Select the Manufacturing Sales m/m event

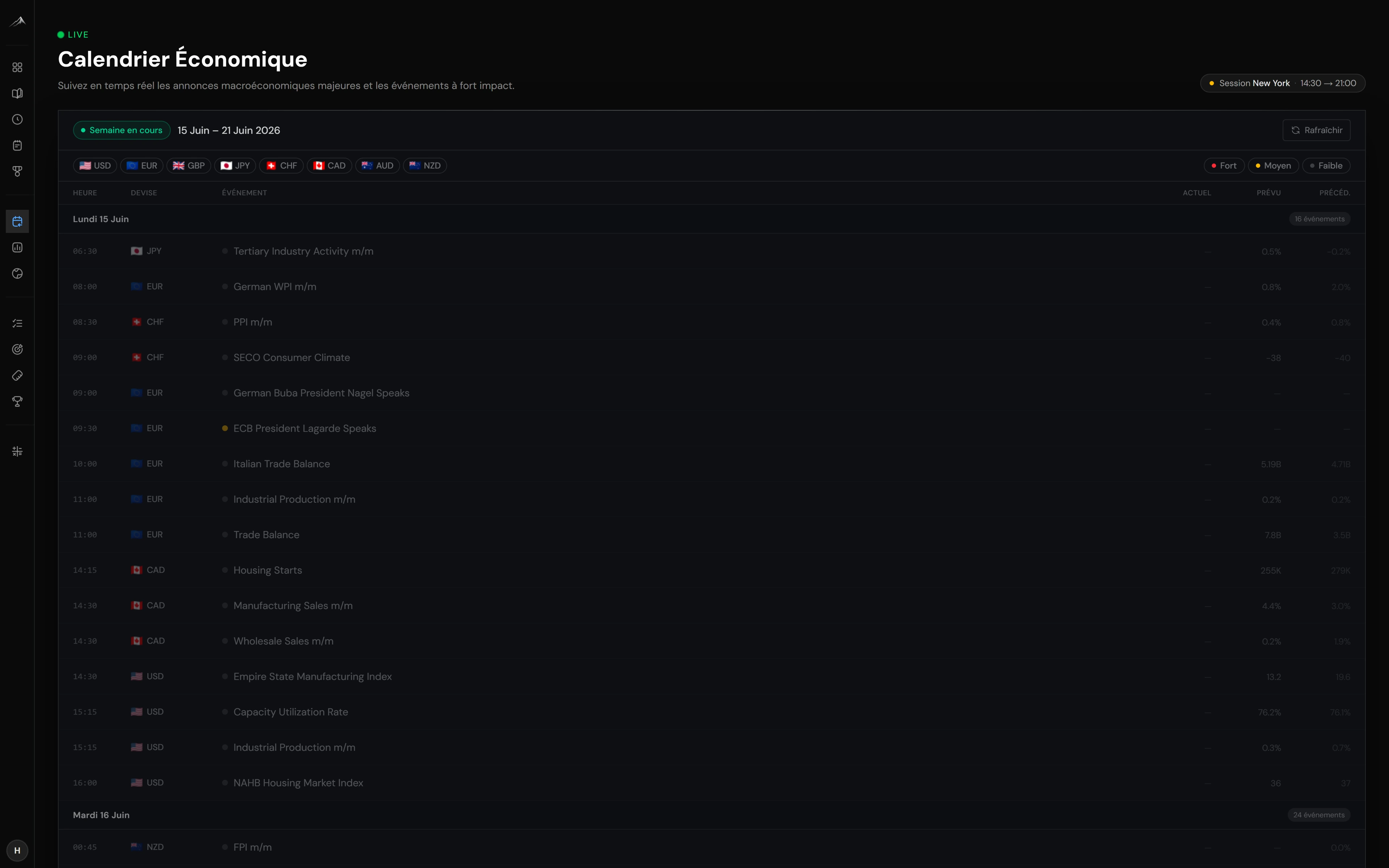coord(712,606)
